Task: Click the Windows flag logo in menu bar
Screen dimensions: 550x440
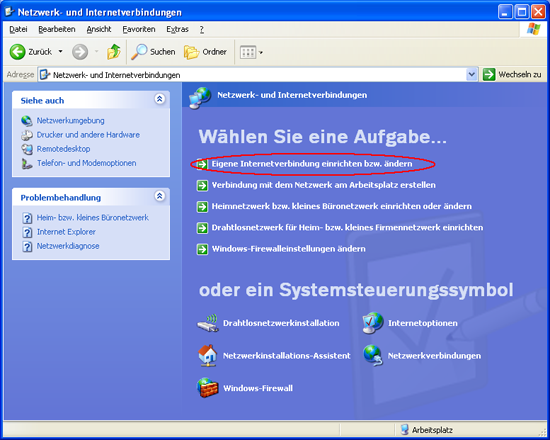Action: click(x=534, y=29)
